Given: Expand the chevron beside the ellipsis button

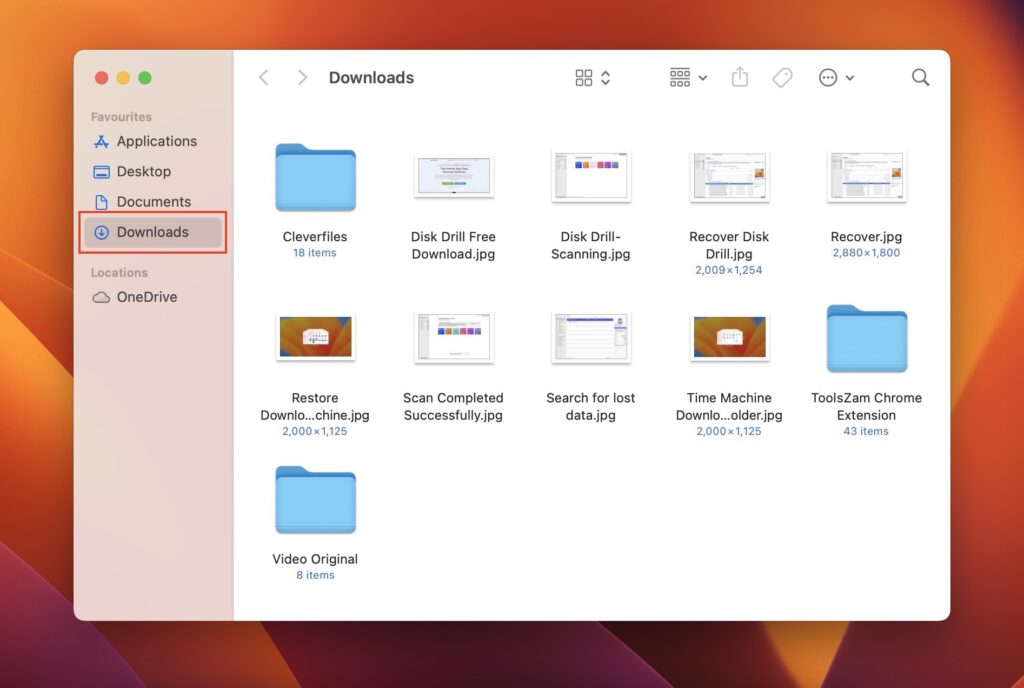Looking at the screenshot, I should (x=850, y=77).
